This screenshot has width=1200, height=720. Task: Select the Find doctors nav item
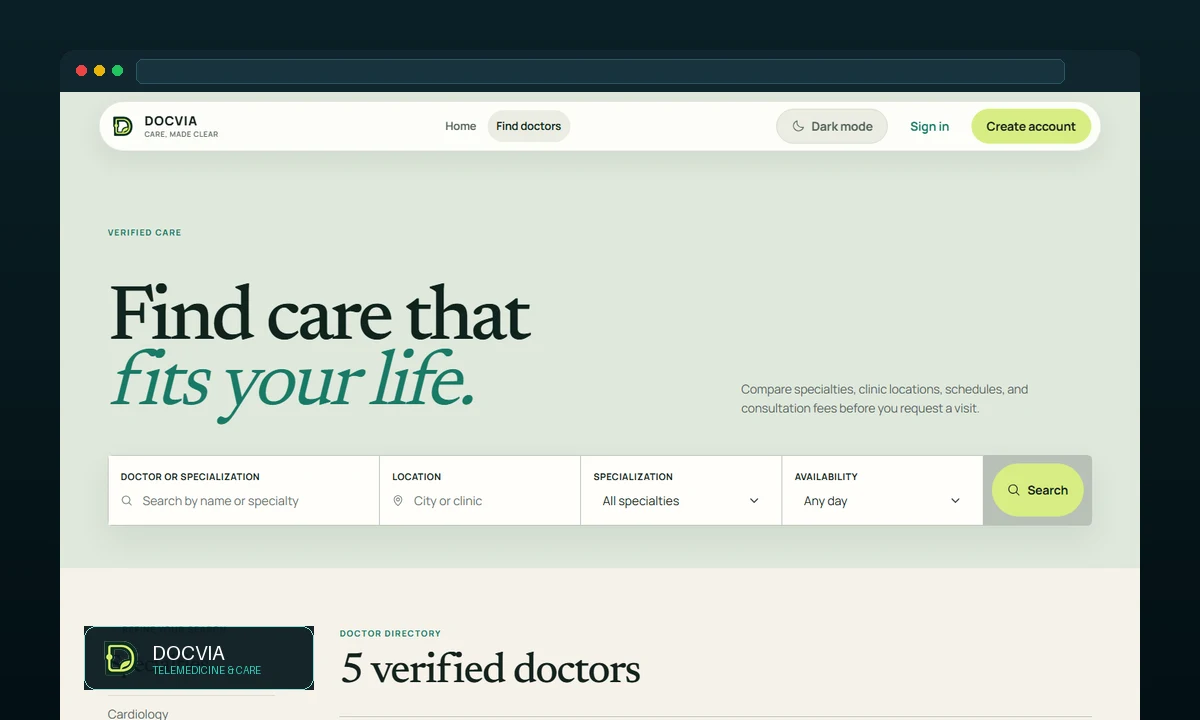pyautogui.click(x=529, y=126)
